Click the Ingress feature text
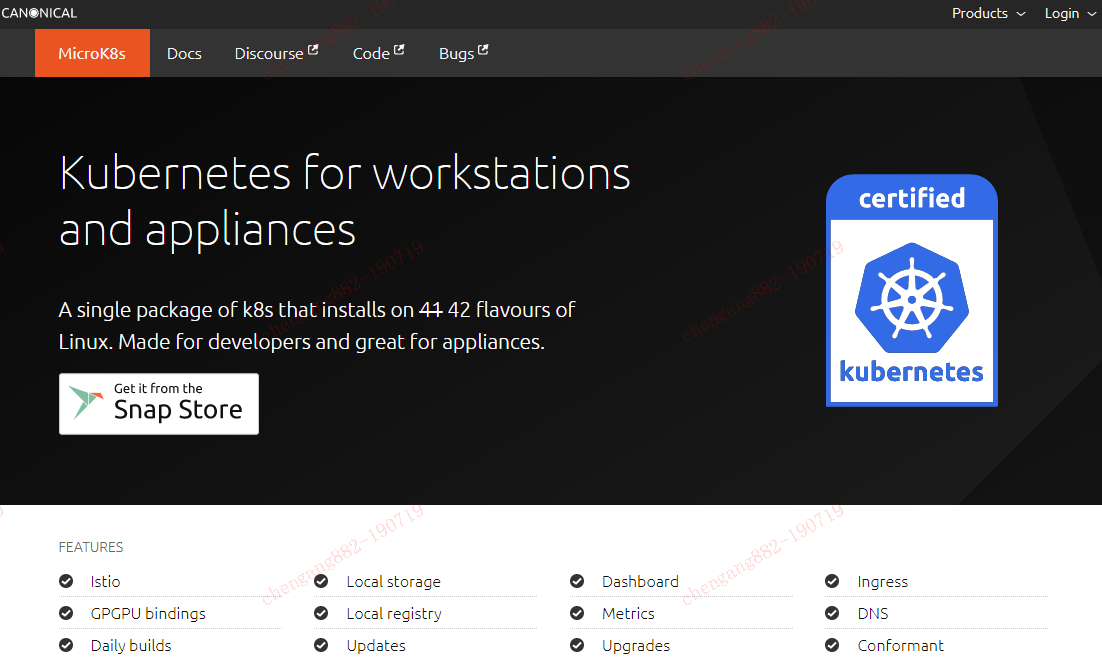The image size is (1102, 666). coord(883,582)
